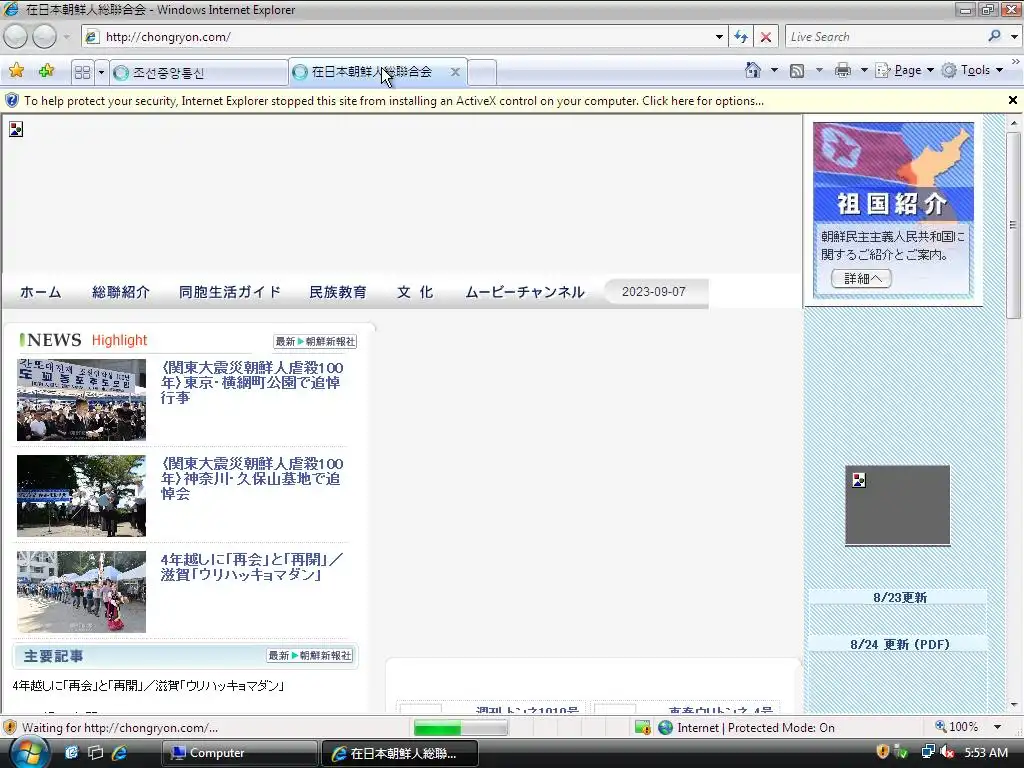
Task: Click the Forward navigation button
Action: pyautogui.click(x=44, y=37)
